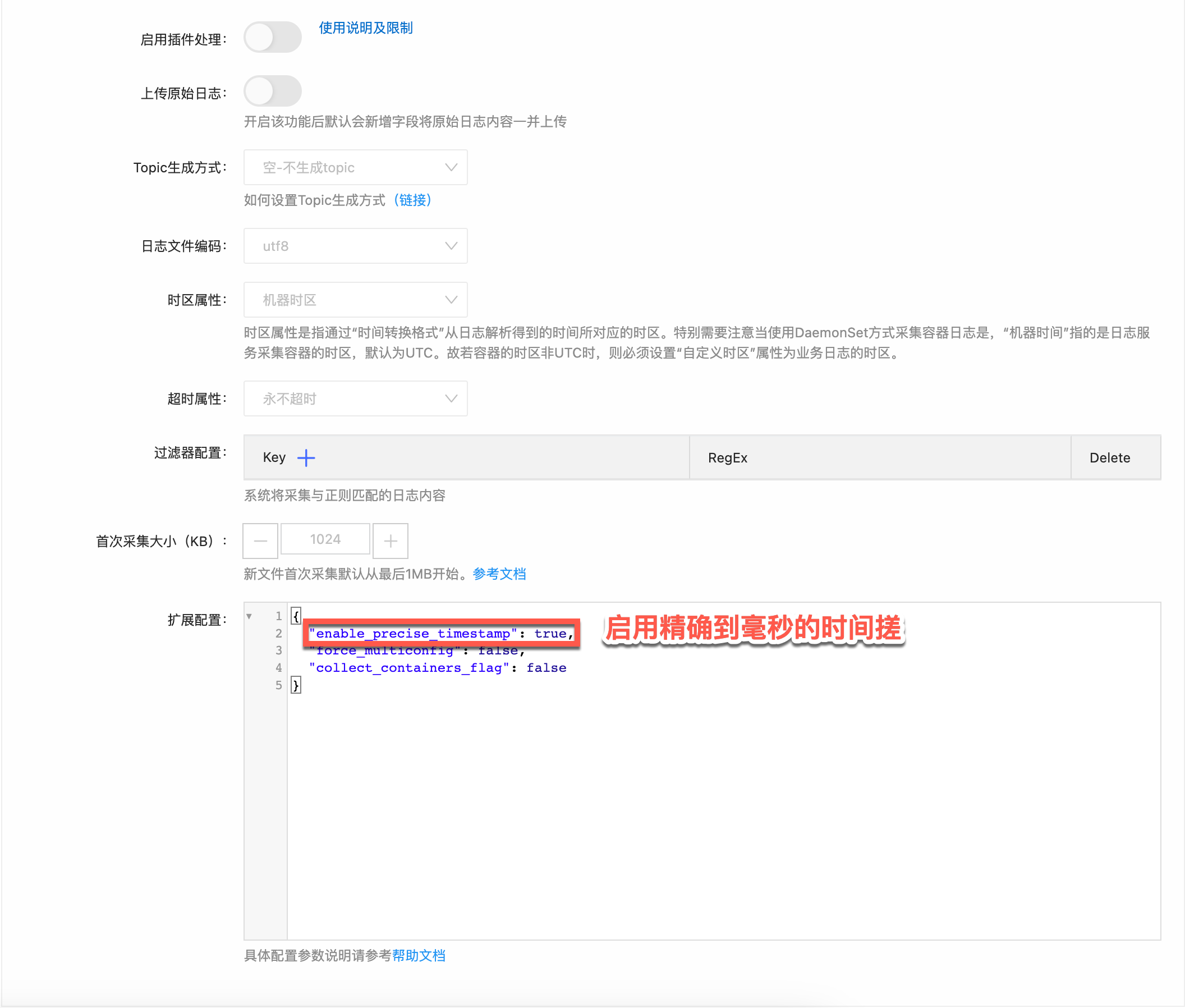Click the Delete column header
This screenshot has height=1008, width=1185.
(x=1110, y=458)
